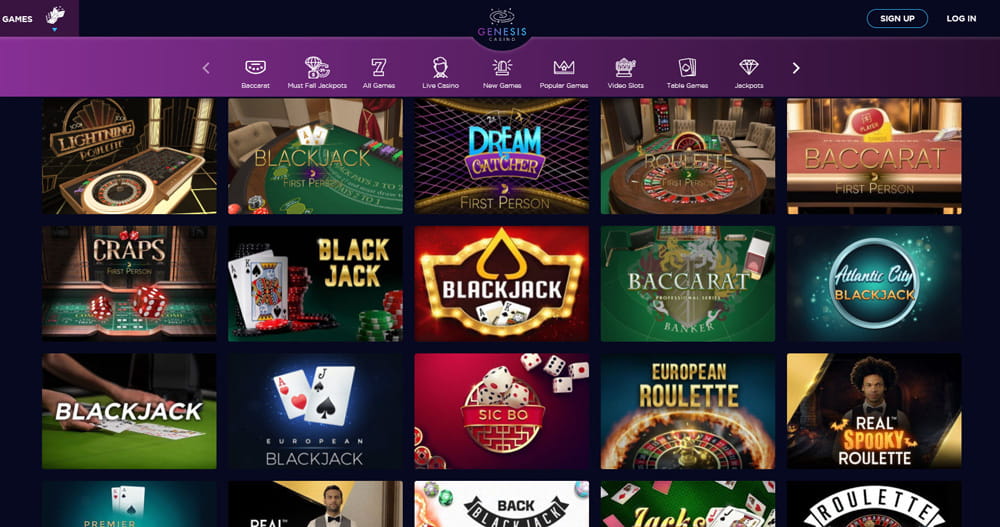Select the Popular Games crown icon

pyautogui.click(x=564, y=67)
